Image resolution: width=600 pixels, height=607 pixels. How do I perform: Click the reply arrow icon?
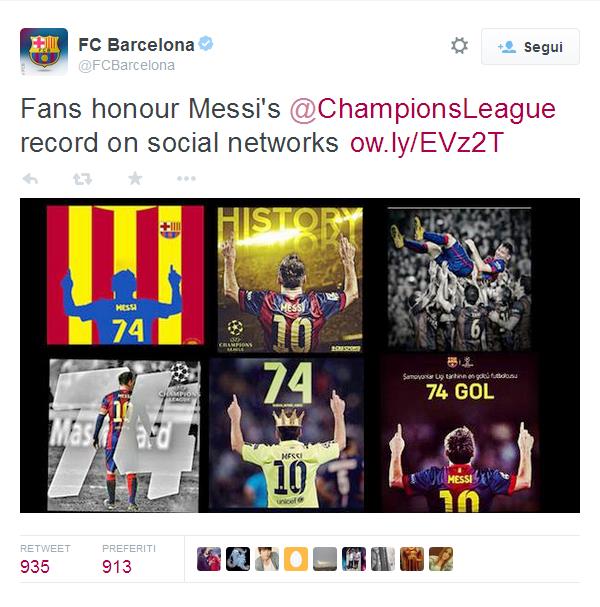[x=30, y=179]
